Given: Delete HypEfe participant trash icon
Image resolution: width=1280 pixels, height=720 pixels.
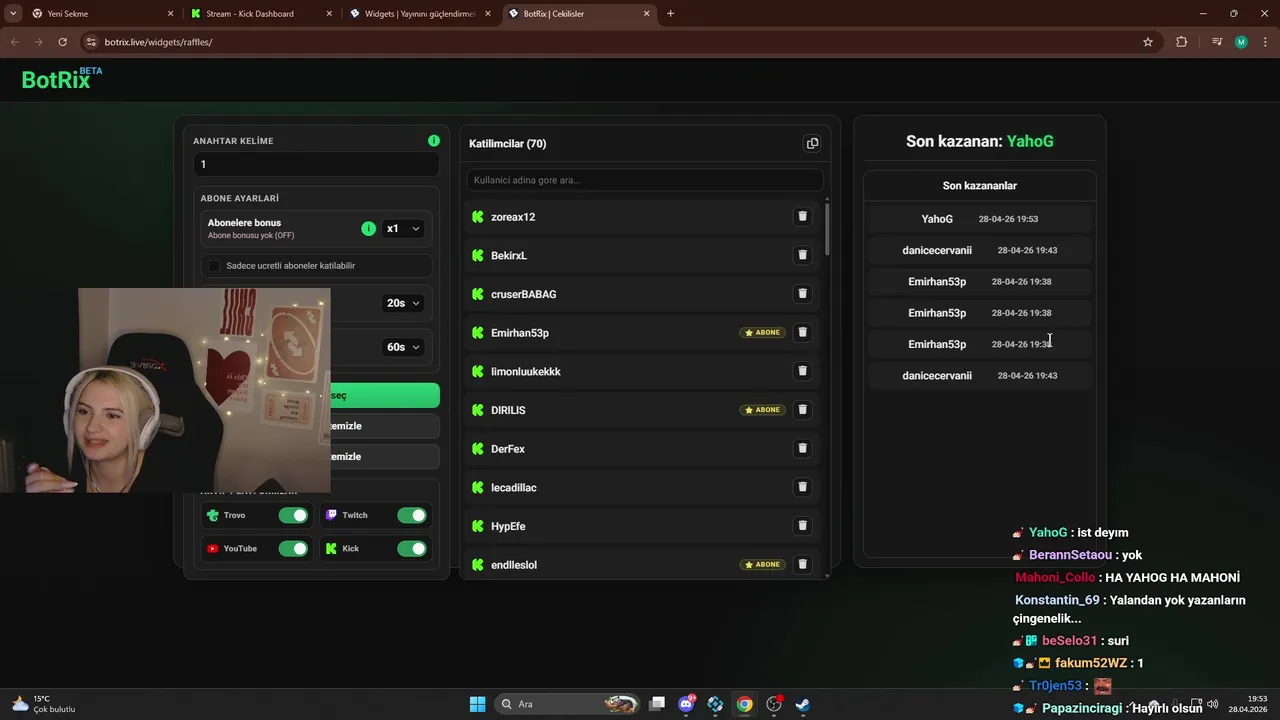Looking at the screenshot, I should (x=802, y=526).
